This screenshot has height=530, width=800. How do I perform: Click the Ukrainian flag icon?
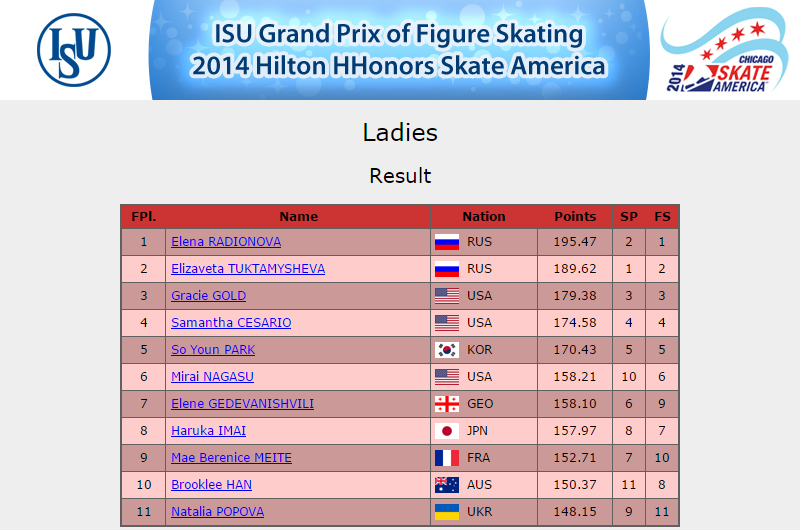coord(446,512)
